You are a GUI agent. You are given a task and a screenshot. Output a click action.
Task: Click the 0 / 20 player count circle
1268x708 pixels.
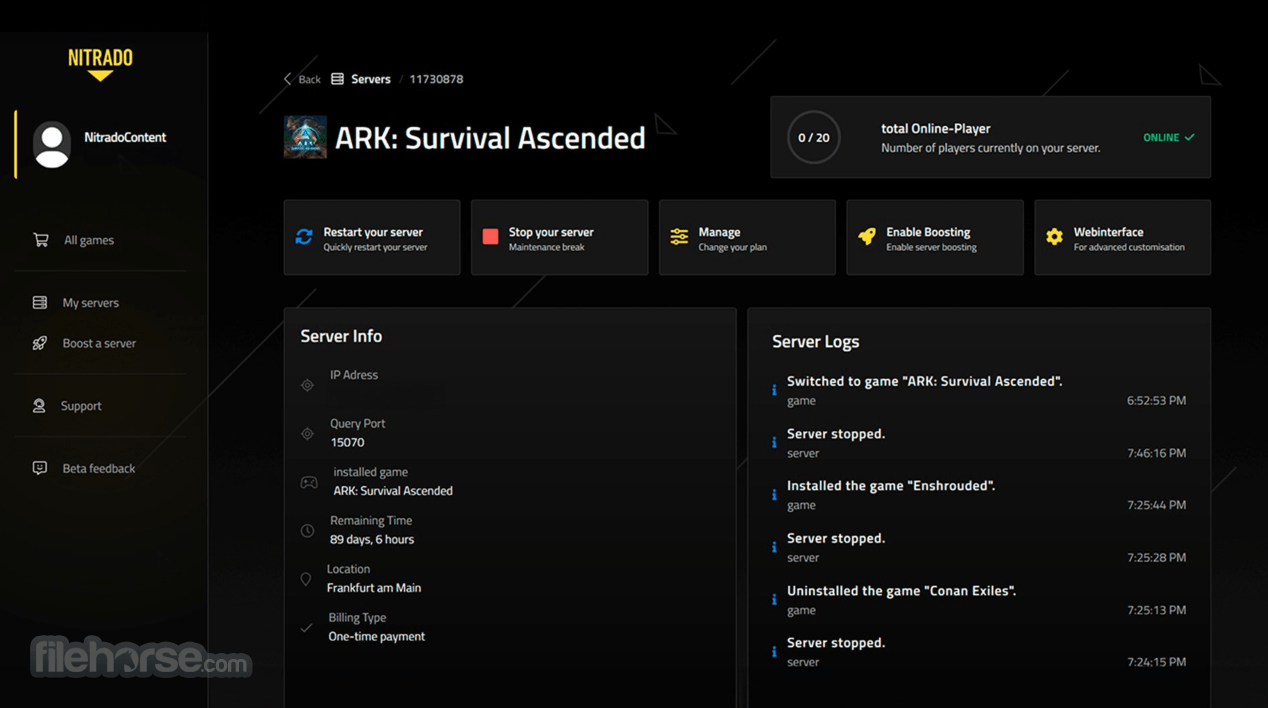(x=814, y=137)
